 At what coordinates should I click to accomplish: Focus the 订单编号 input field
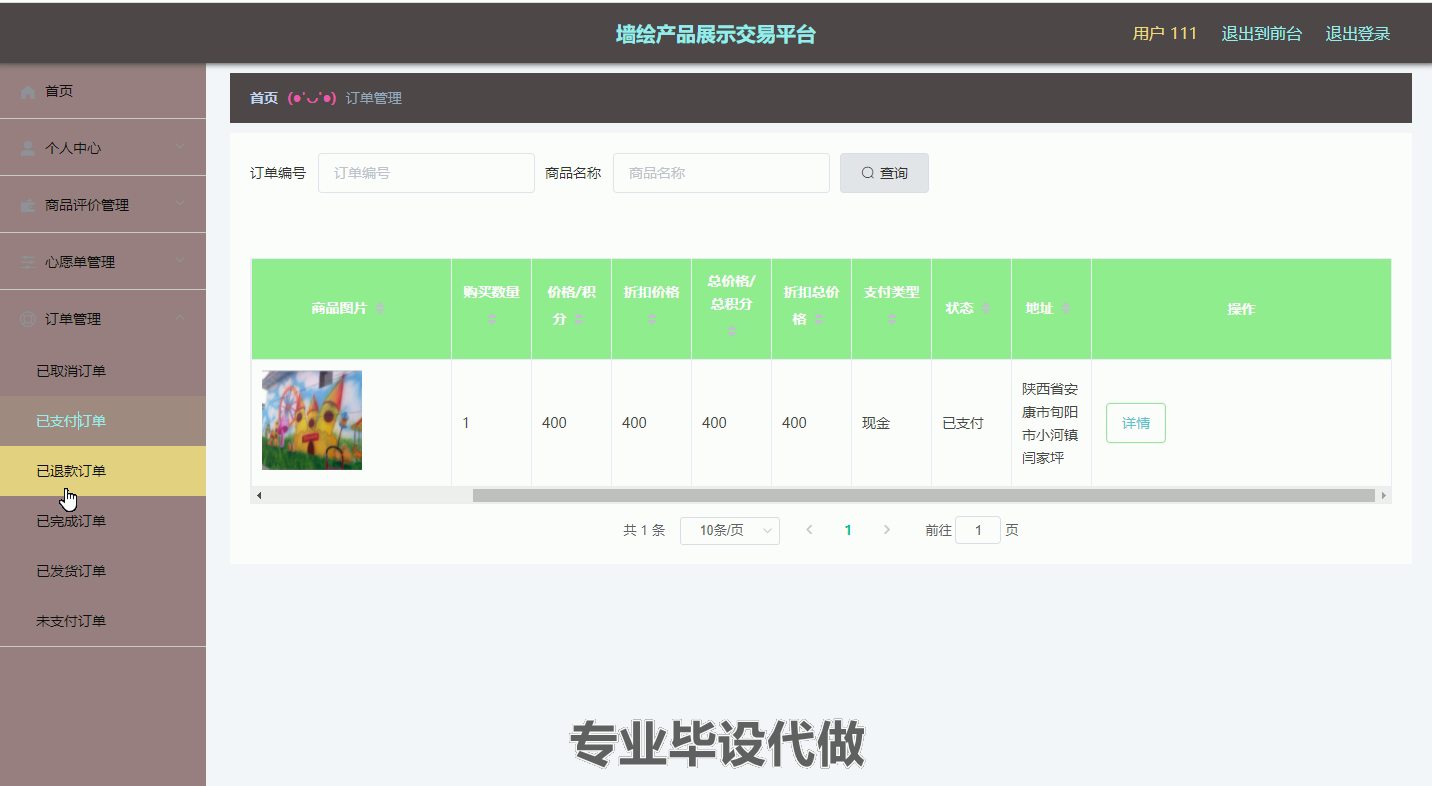(426, 173)
